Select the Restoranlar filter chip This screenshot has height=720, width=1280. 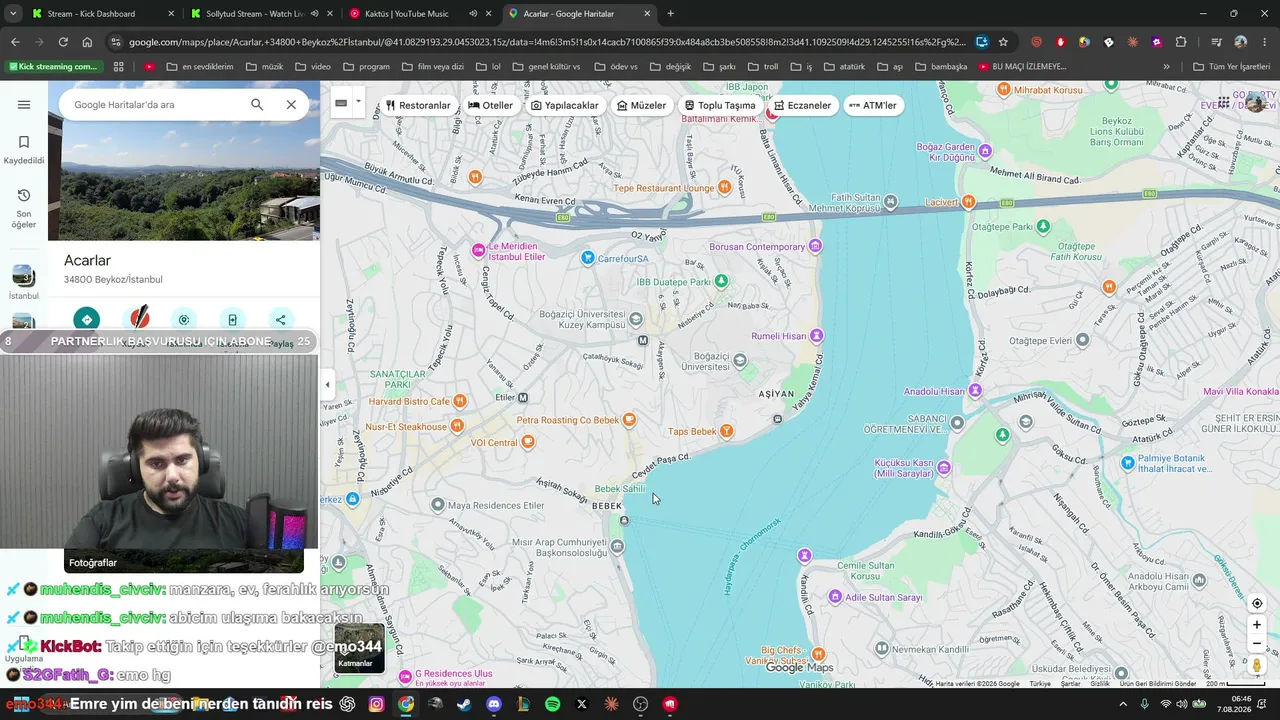point(418,105)
